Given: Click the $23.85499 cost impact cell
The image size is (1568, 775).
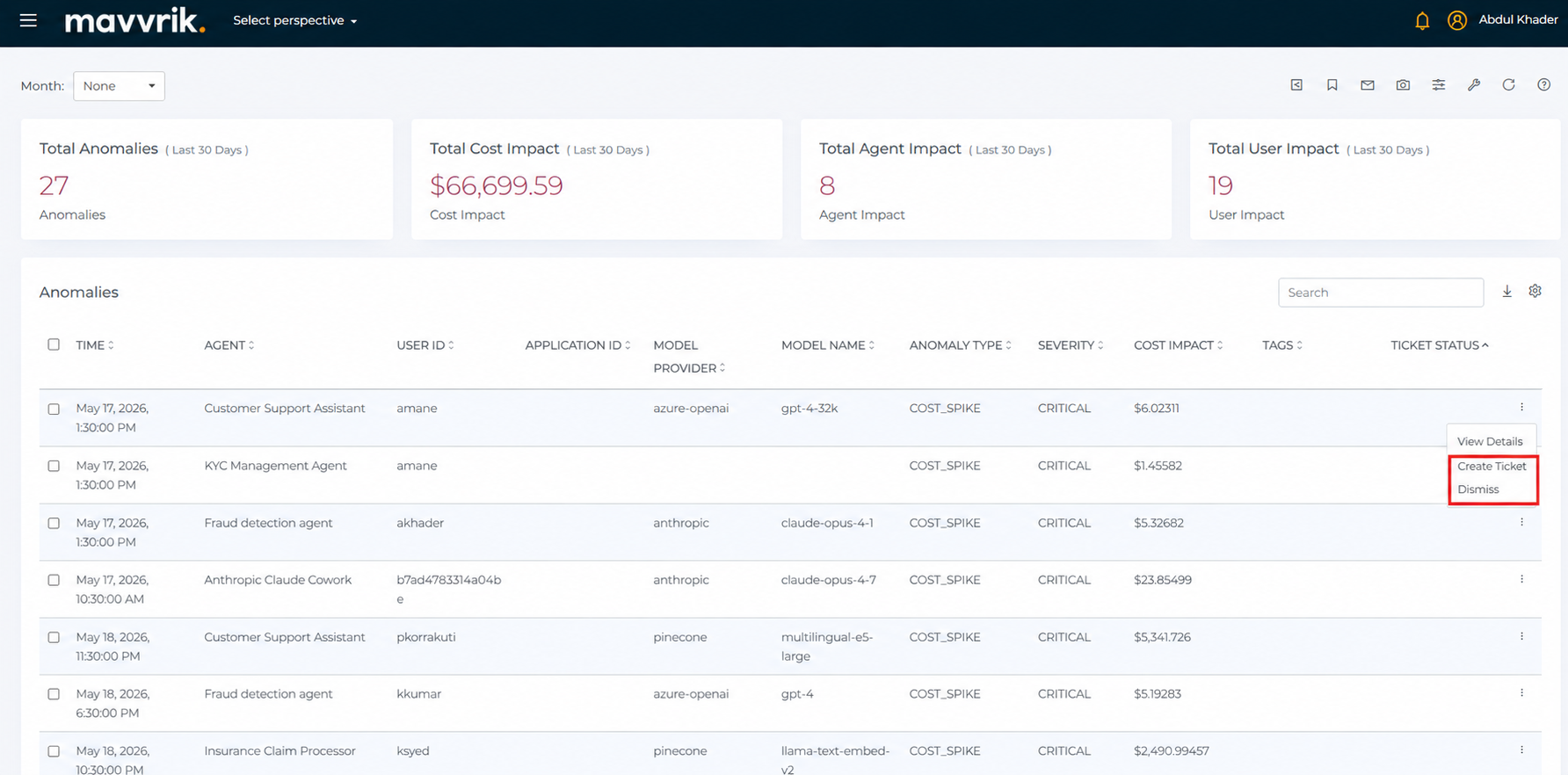Looking at the screenshot, I should 1163,580.
